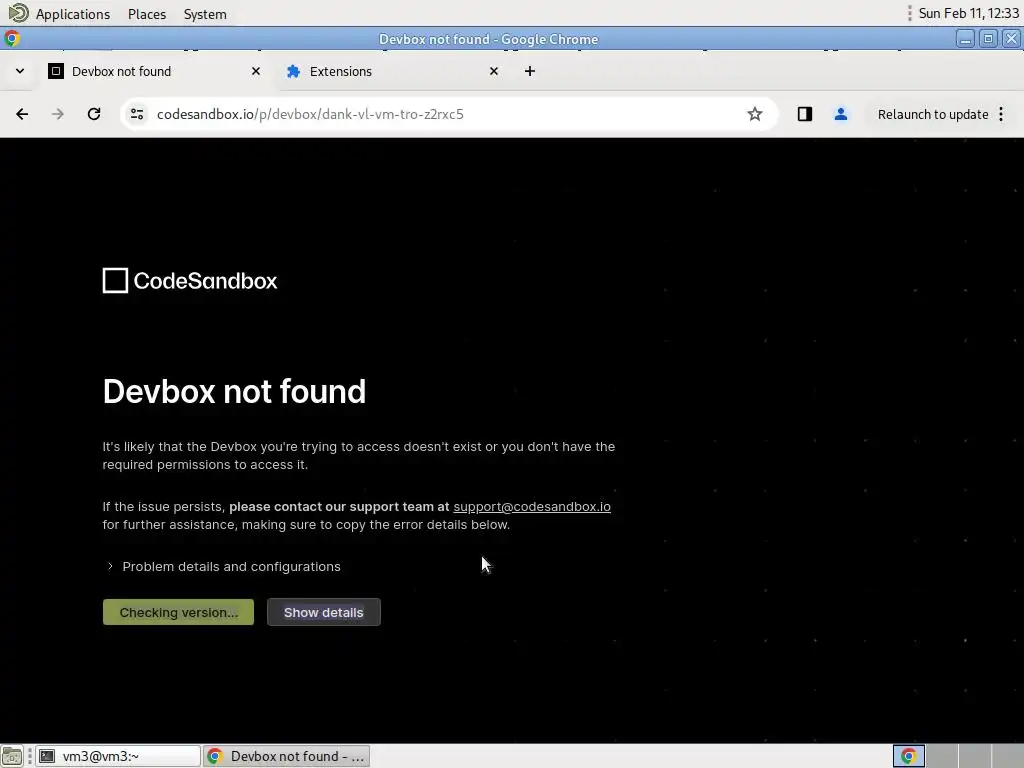Maximize the Chrome window
The height and width of the screenshot is (768, 1024).
(x=988, y=39)
